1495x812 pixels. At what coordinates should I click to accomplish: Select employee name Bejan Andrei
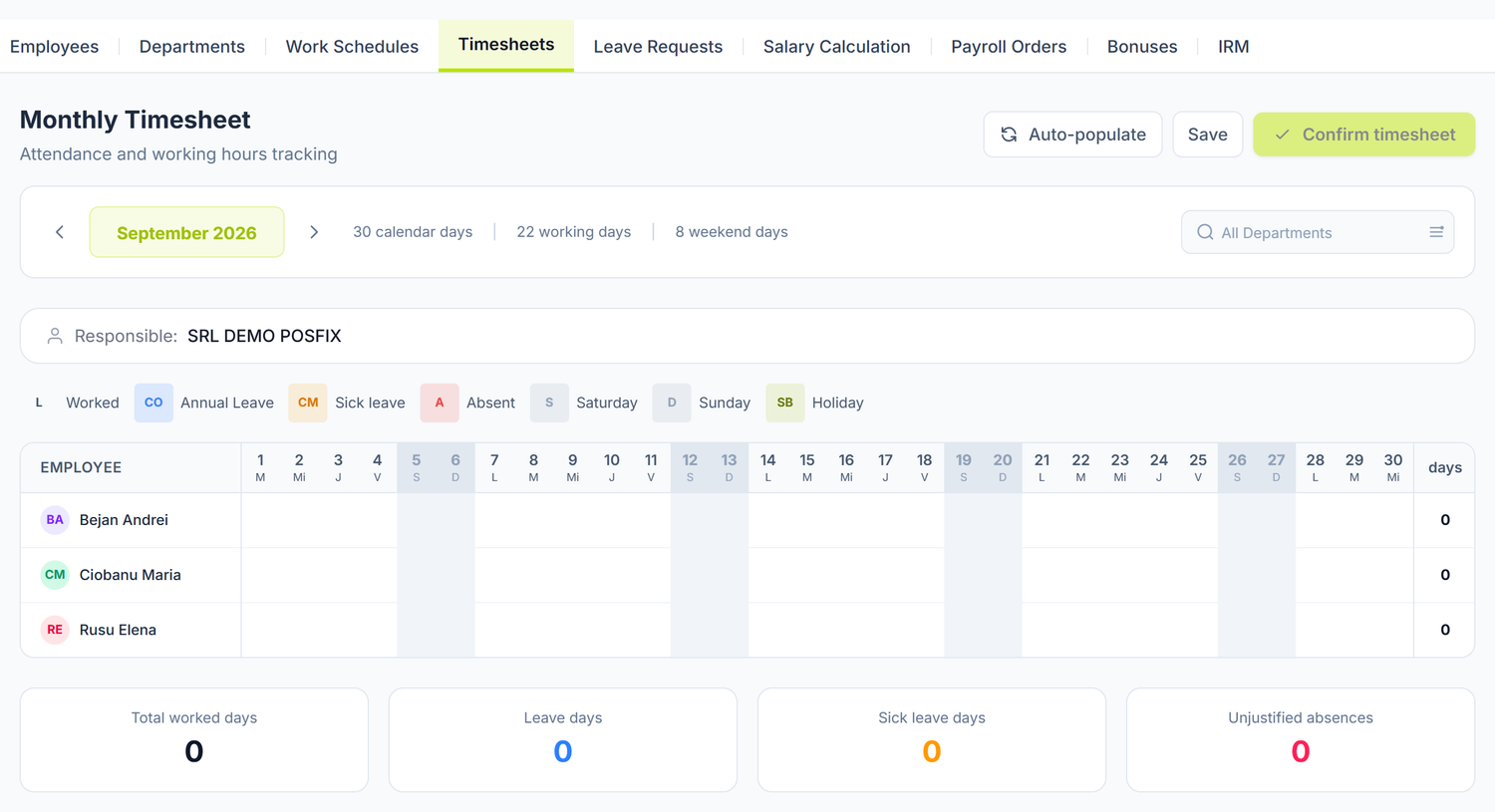coord(124,520)
